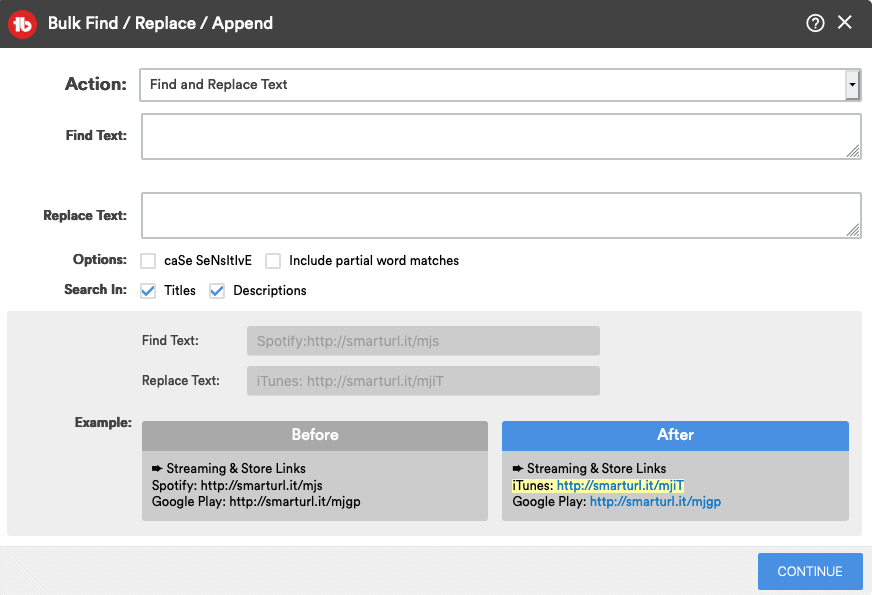Enable Include partial word matches option

tap(272, 261)
